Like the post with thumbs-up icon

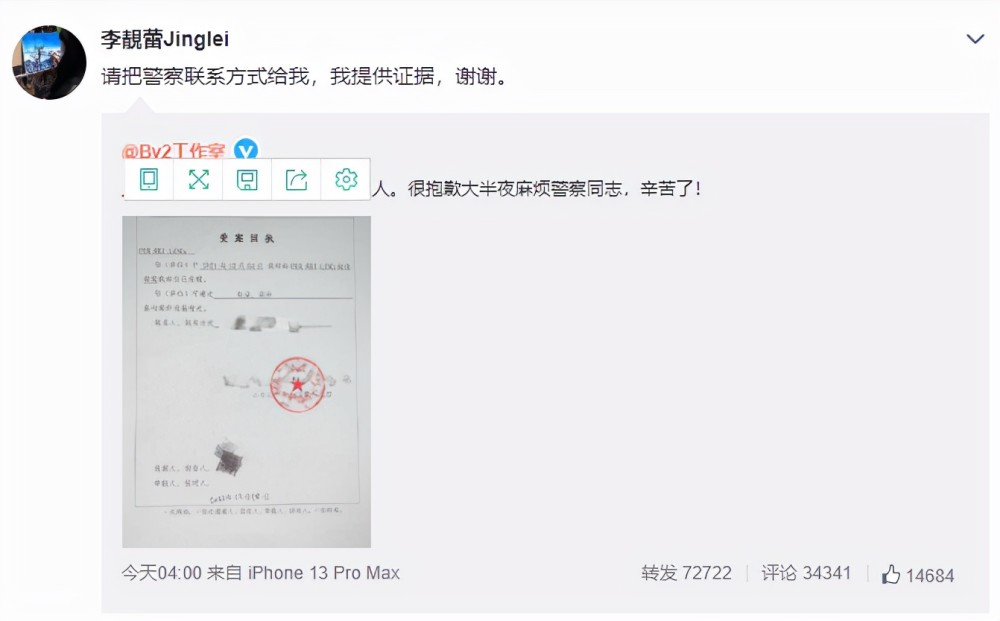click(891, 574)
